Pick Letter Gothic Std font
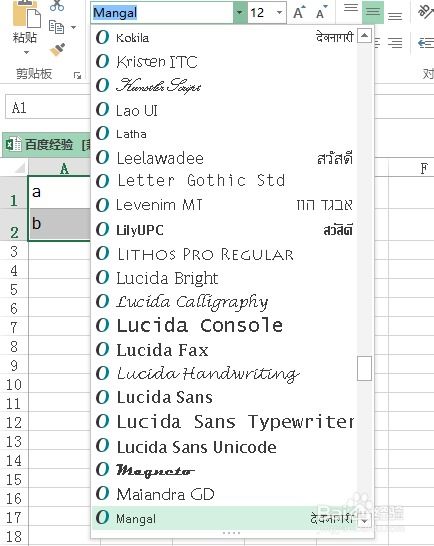Screen dimensions: 434x546 tap(224, 181)
